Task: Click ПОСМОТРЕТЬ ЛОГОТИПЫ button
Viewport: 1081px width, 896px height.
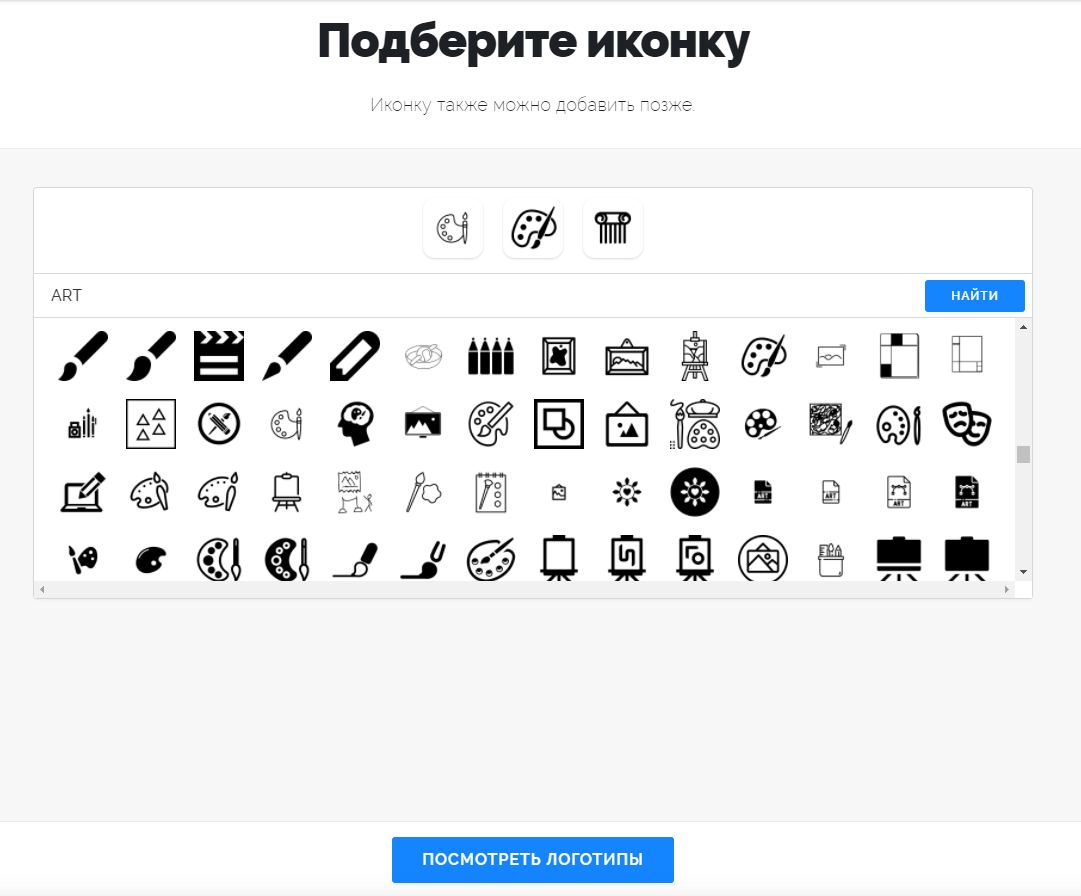Action: pyautogui.click(x=533, y=859)
